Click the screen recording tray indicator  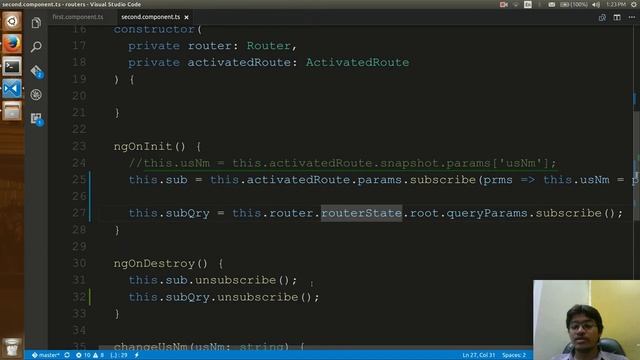point(504,4)
